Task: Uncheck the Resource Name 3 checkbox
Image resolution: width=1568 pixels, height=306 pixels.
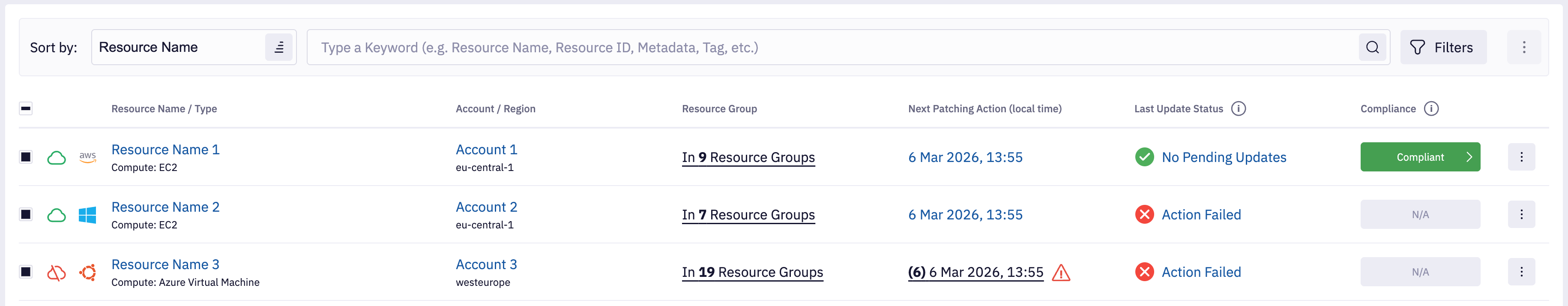Action: [26, 272]
